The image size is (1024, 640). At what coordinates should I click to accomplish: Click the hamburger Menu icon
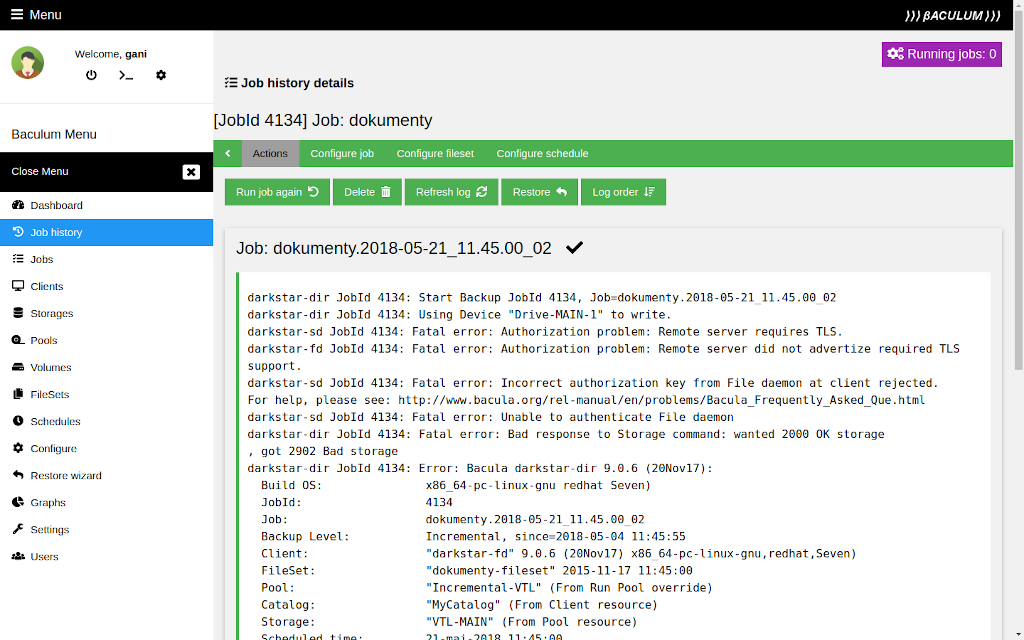point(17,14)
